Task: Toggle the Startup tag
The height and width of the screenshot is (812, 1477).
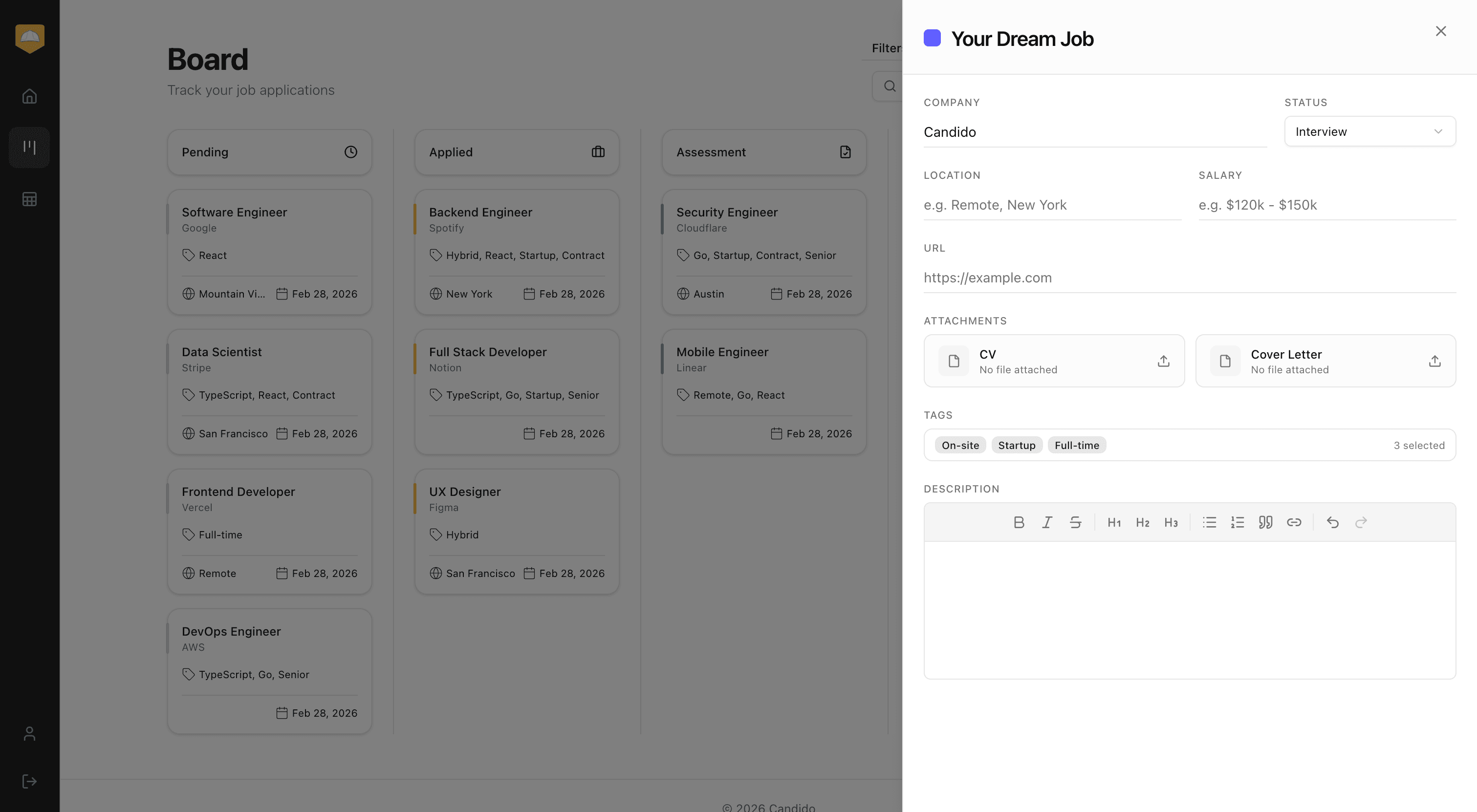Action: 1017,445
